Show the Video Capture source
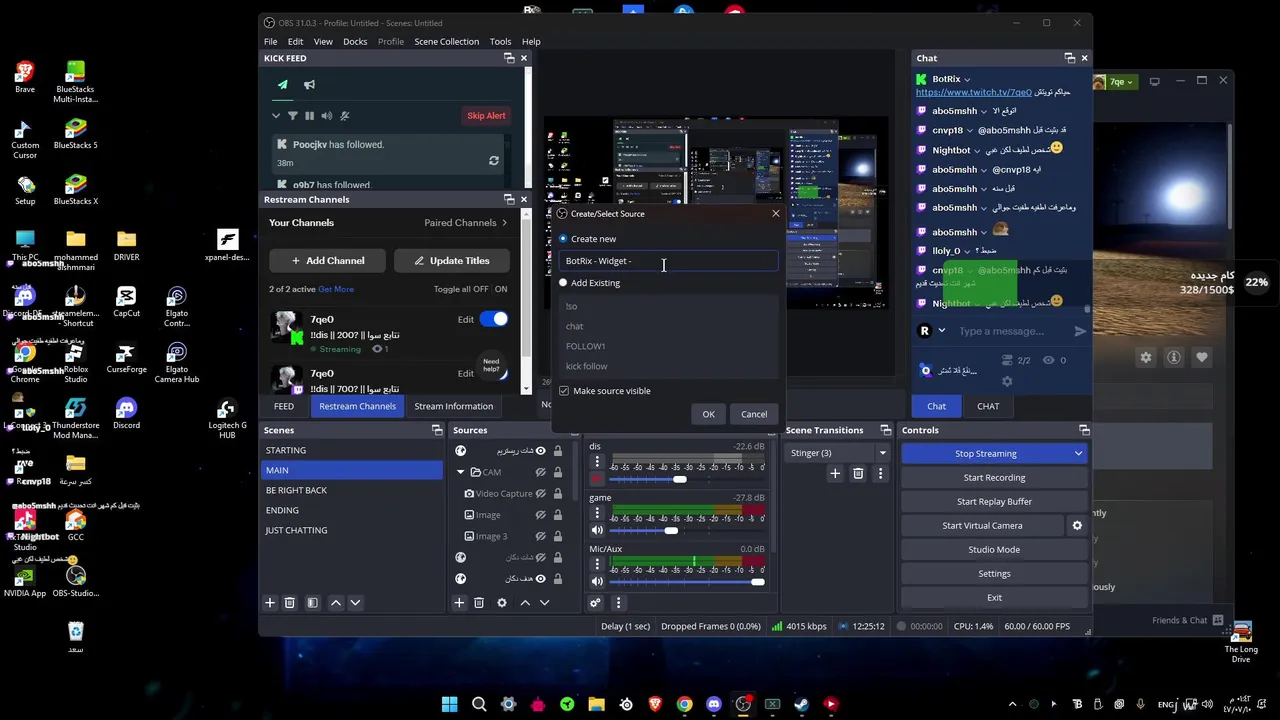The height and width of the screenshot is (720, 1280). click(540, 494)
